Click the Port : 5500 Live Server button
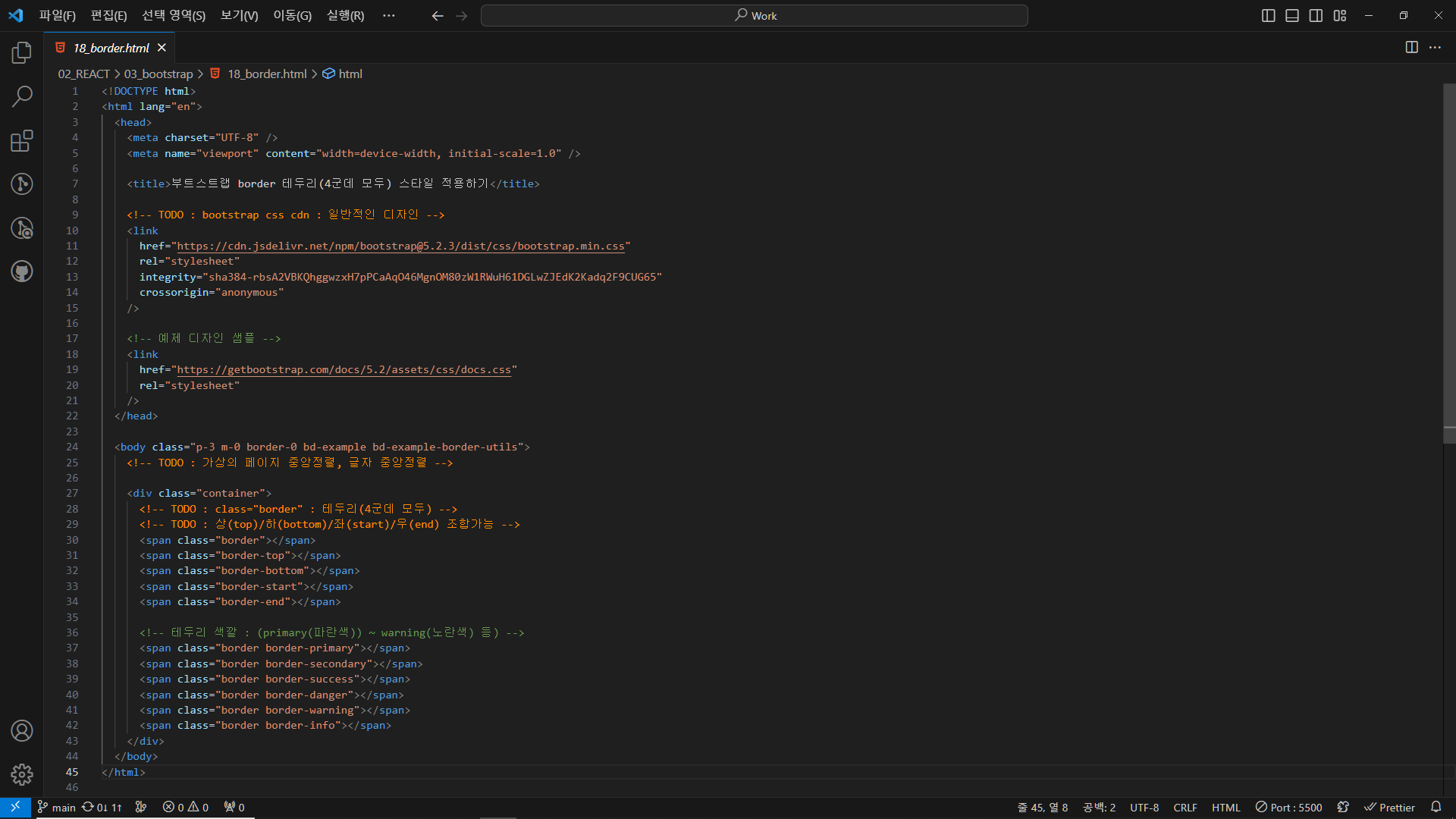 [x=1288, y=807]
